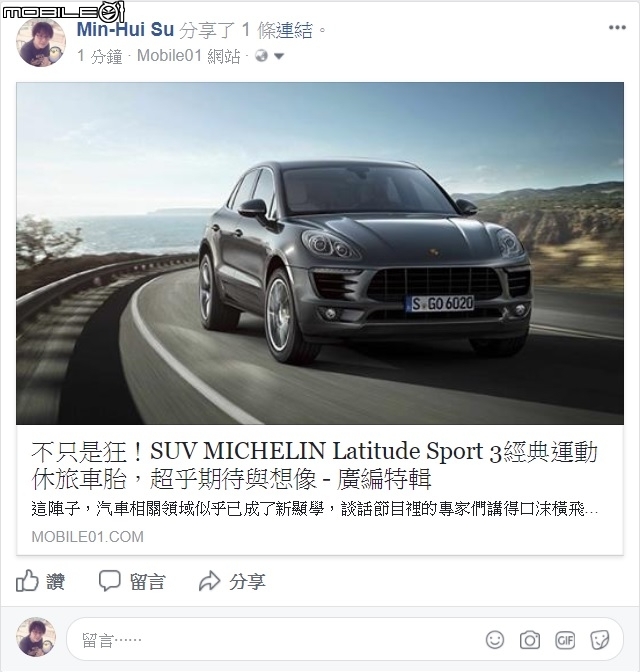
Task: Open the MICHELIN Latitude Sport 3 article title
Action: 315,465
